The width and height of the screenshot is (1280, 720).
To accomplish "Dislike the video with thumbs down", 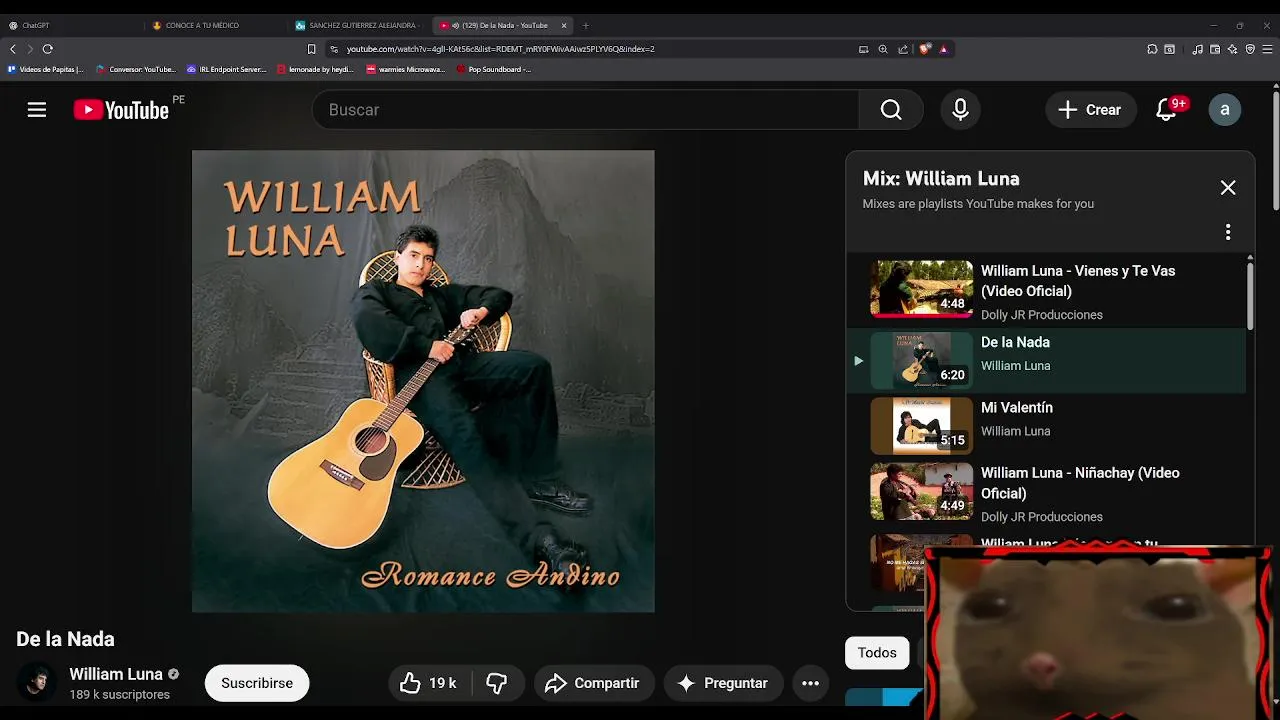I will point(497,683).
